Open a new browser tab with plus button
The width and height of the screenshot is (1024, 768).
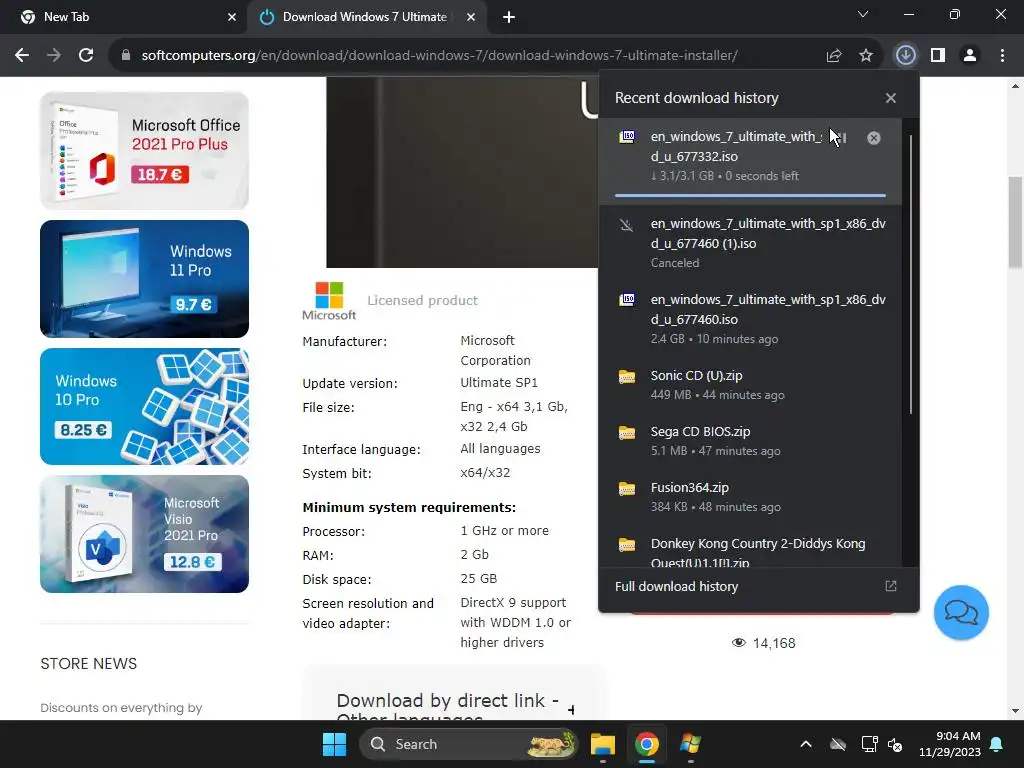click(x=509, y=17)
